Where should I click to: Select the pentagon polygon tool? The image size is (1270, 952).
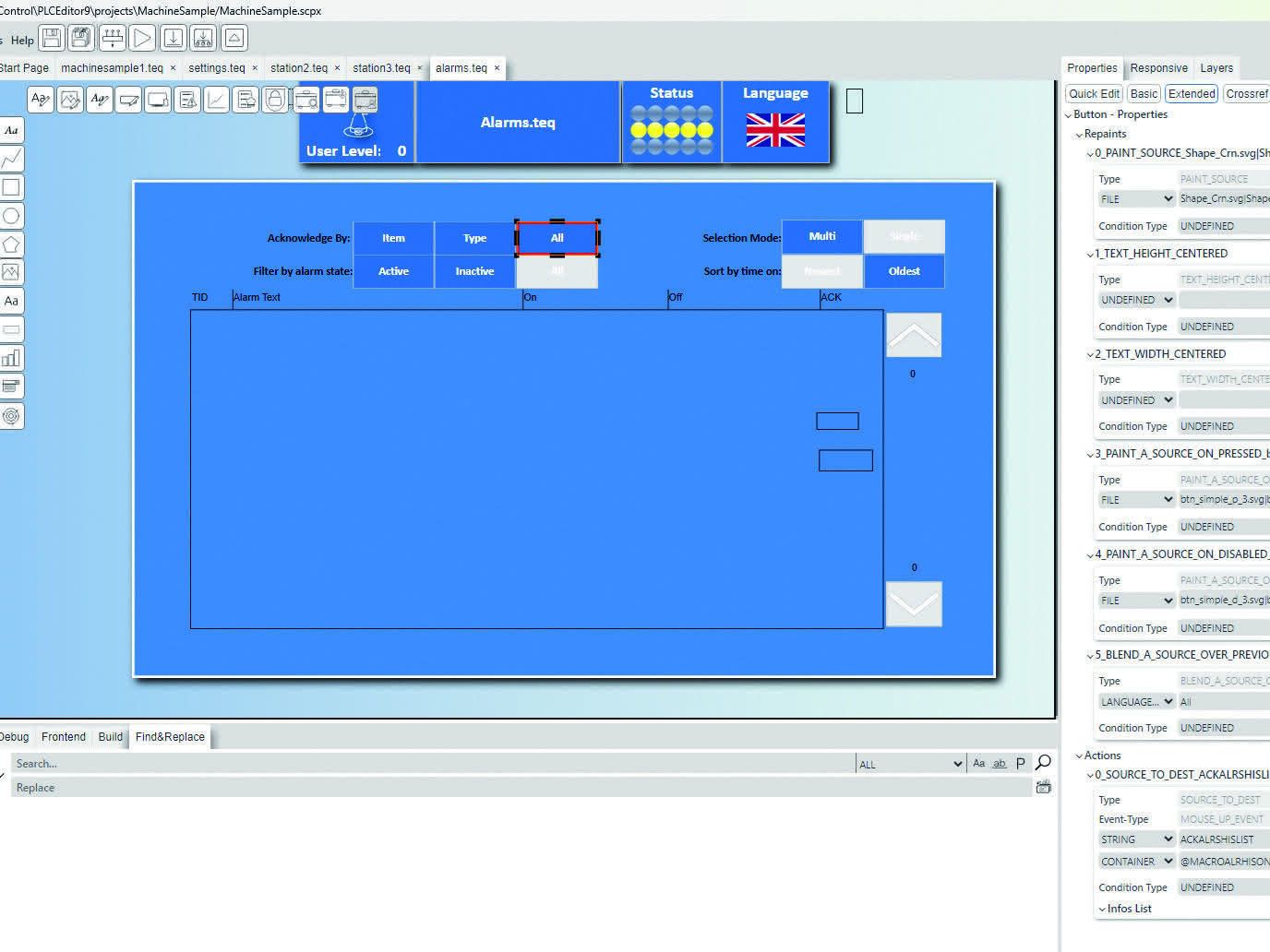pos(11,244)
